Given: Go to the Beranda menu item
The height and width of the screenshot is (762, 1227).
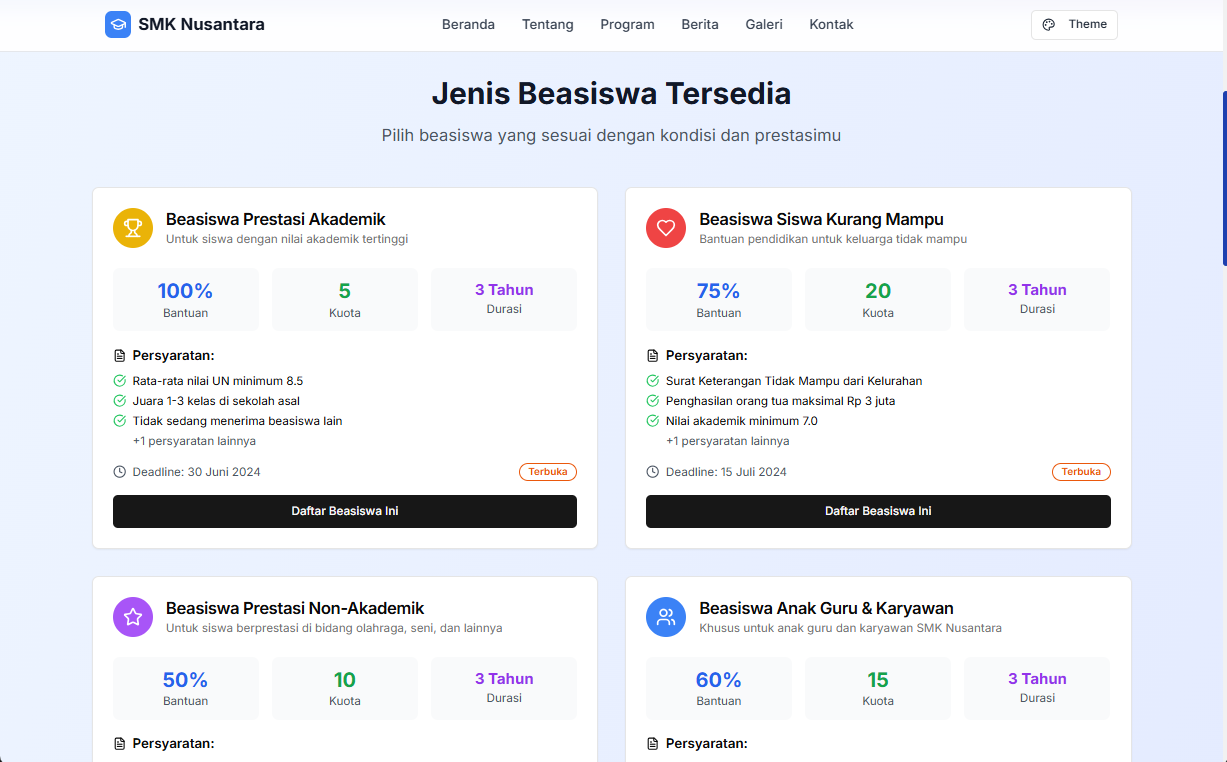Looking at the screenshot, I should (468, 25).
